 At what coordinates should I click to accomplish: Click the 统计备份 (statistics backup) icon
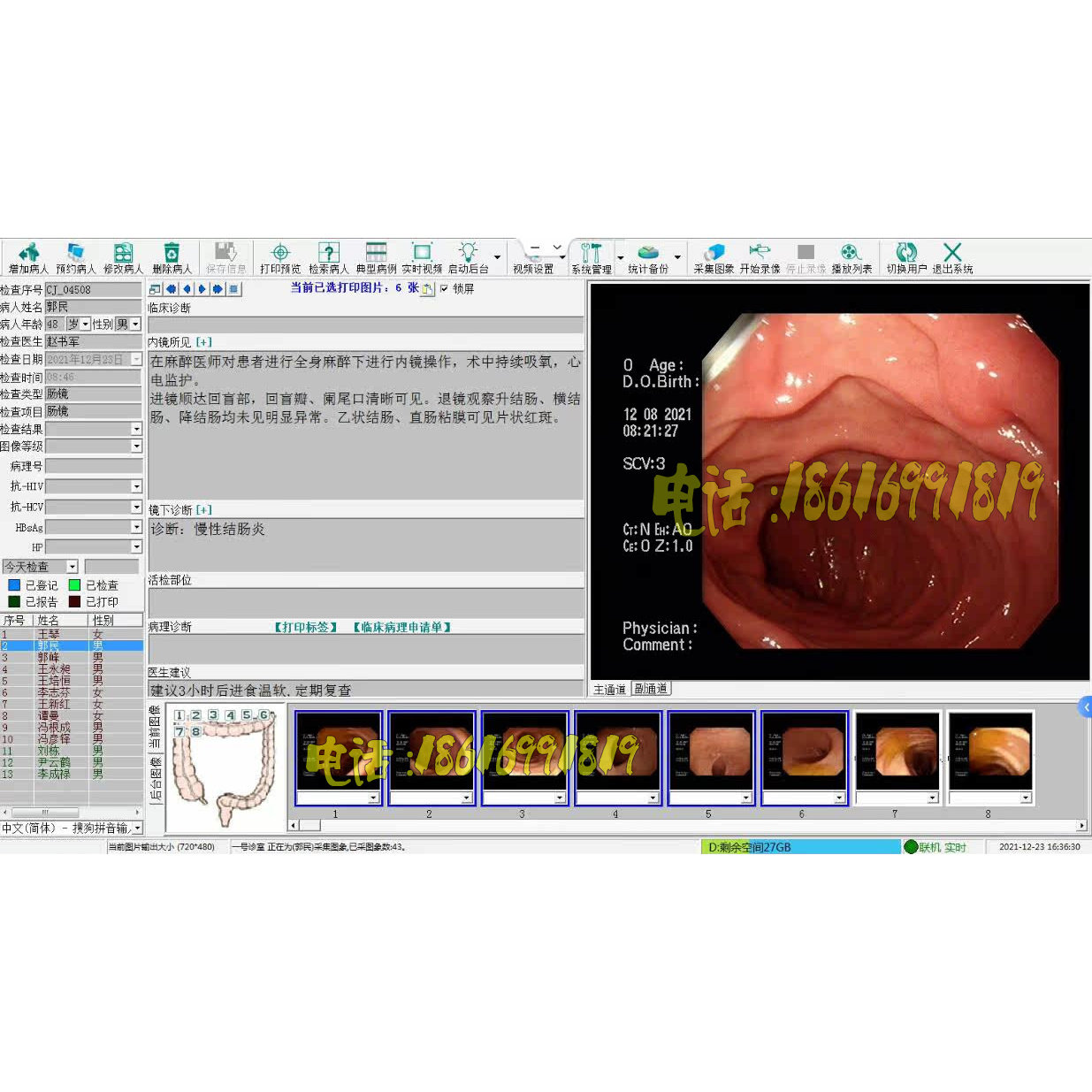tap(648, 257)
